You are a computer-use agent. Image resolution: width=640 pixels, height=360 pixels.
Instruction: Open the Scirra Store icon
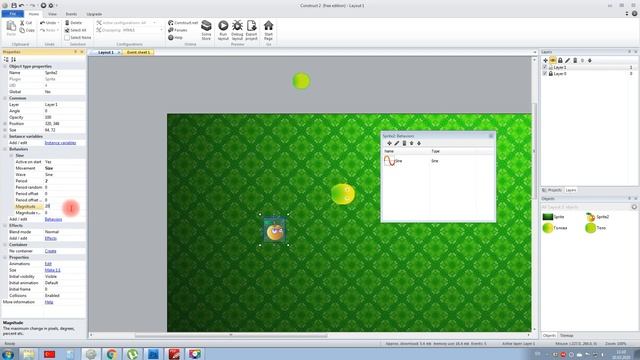point(206,26)
